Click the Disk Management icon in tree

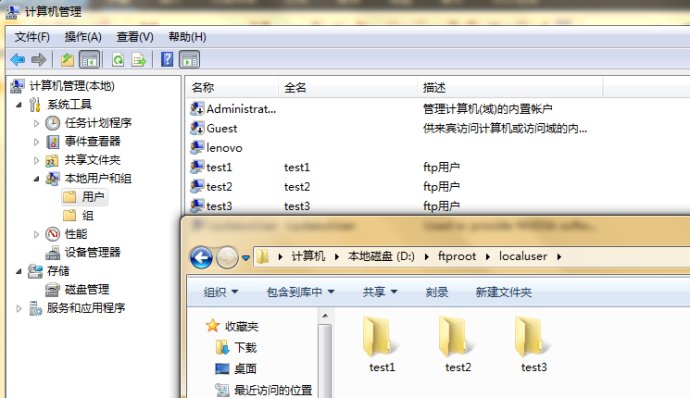[x=52, y=289]
